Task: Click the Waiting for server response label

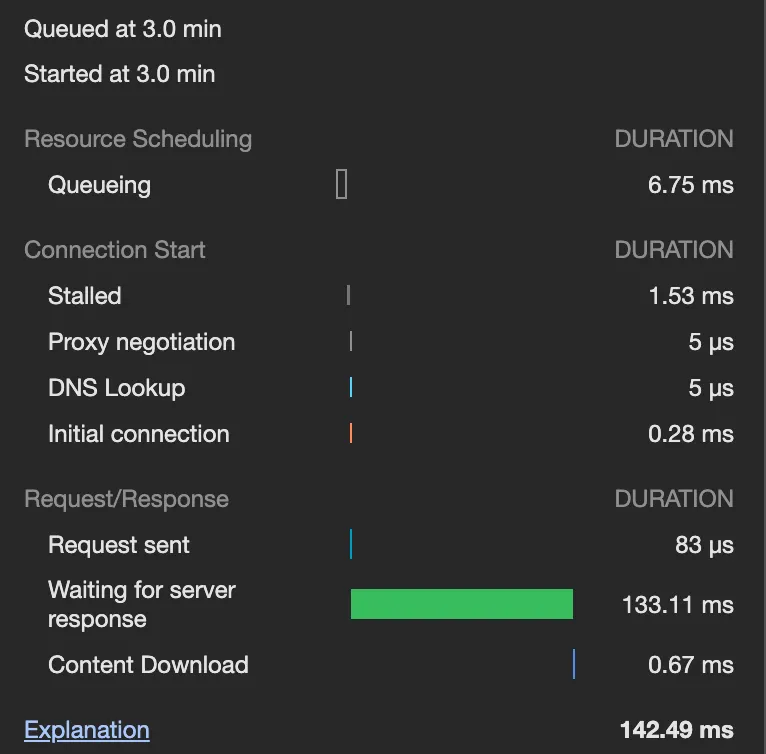Action: [x=142, y=604]
